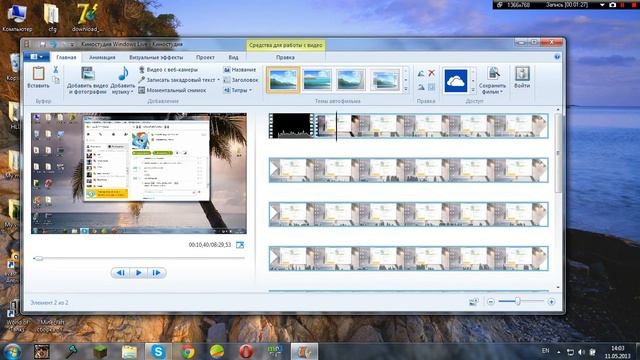
Task: Click the Добавить музыку note icon
Action: coord(123,73)
